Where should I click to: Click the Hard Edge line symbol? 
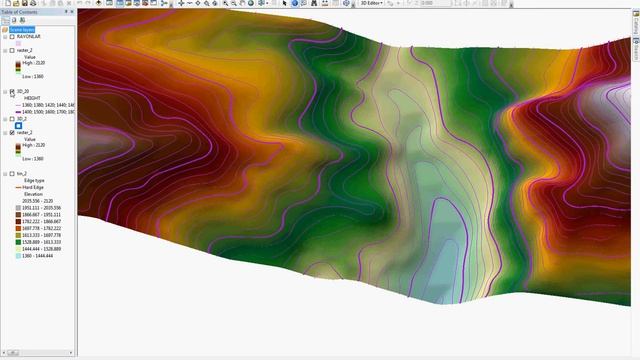18,187
